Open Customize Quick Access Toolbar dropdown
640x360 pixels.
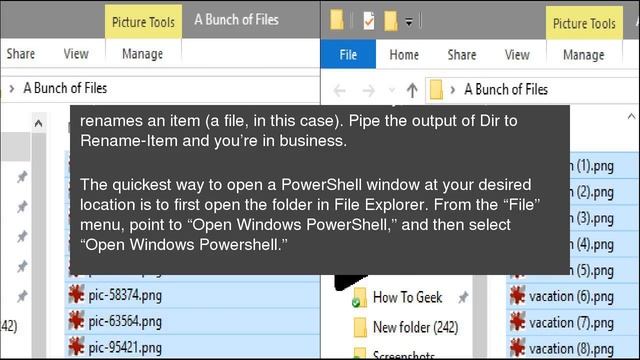click(x=409, y=22)
